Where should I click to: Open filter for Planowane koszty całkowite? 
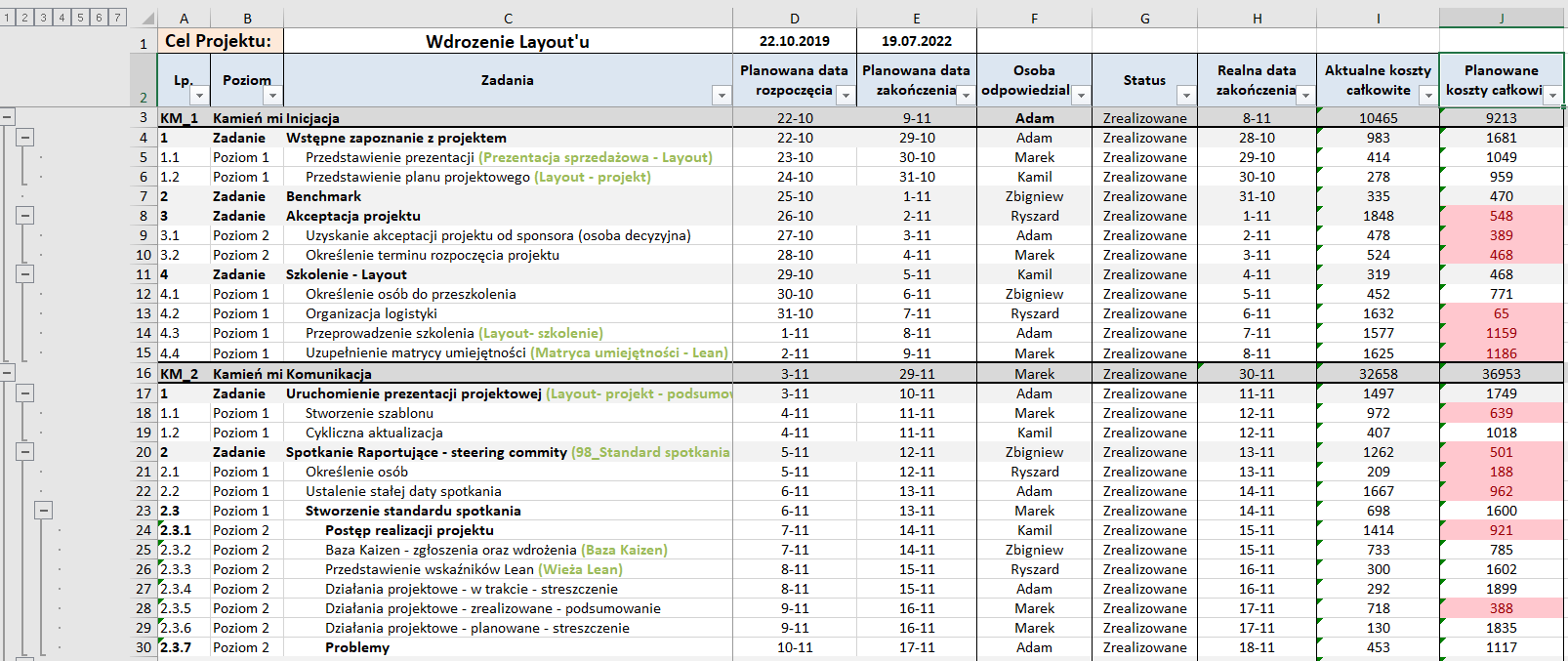pyautogui.click(x=1552, y=95)
